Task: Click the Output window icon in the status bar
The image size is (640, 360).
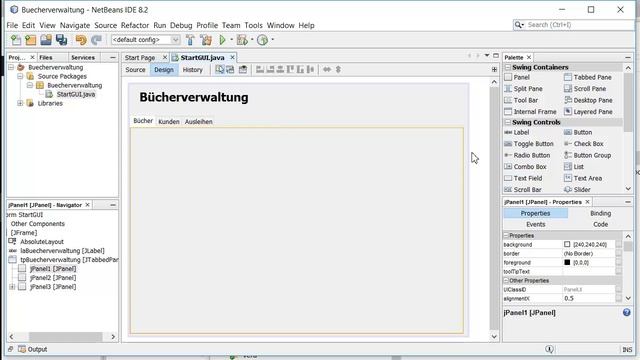Action: [22, 349]
